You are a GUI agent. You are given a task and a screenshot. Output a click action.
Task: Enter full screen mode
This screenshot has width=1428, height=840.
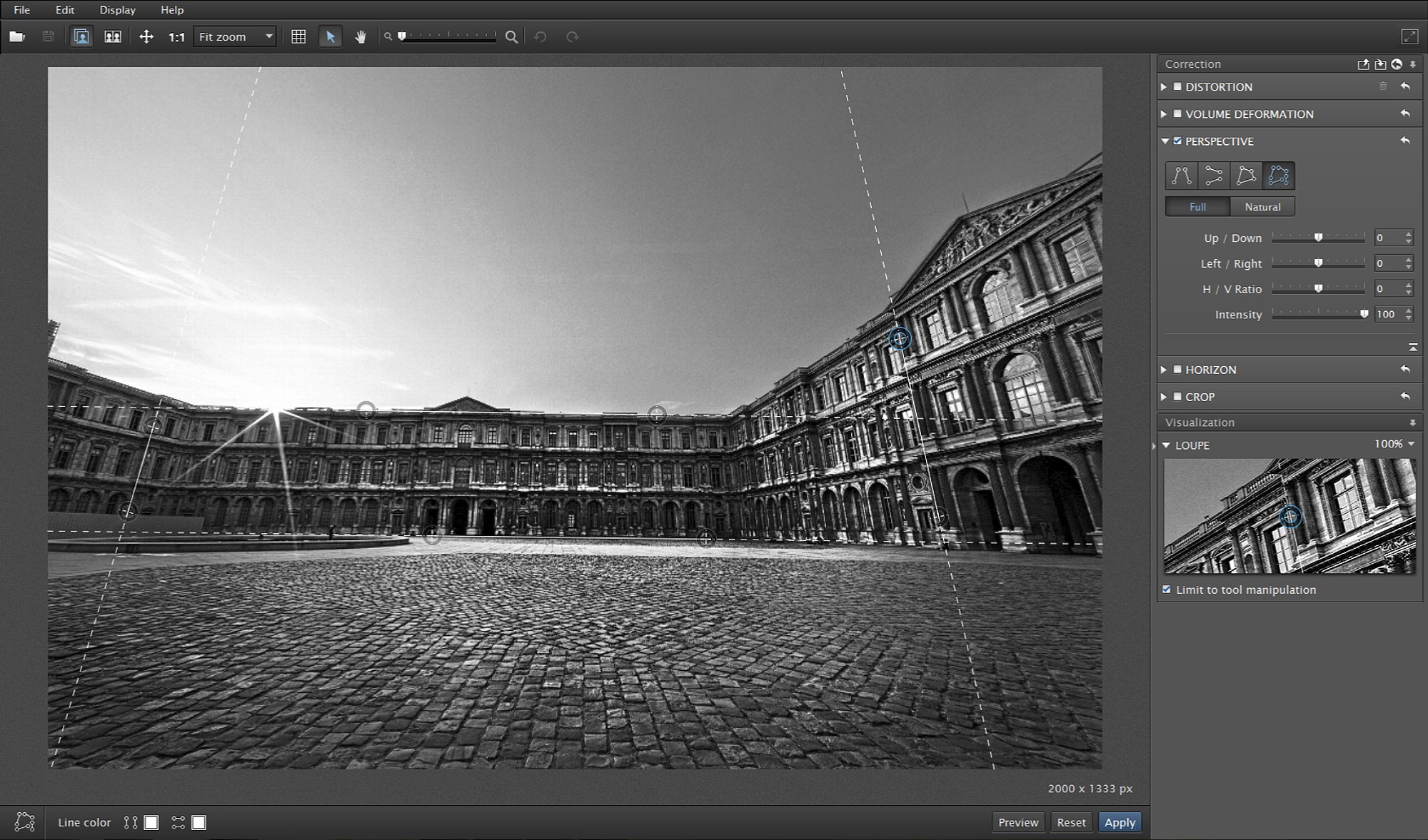pos(1409,36)
